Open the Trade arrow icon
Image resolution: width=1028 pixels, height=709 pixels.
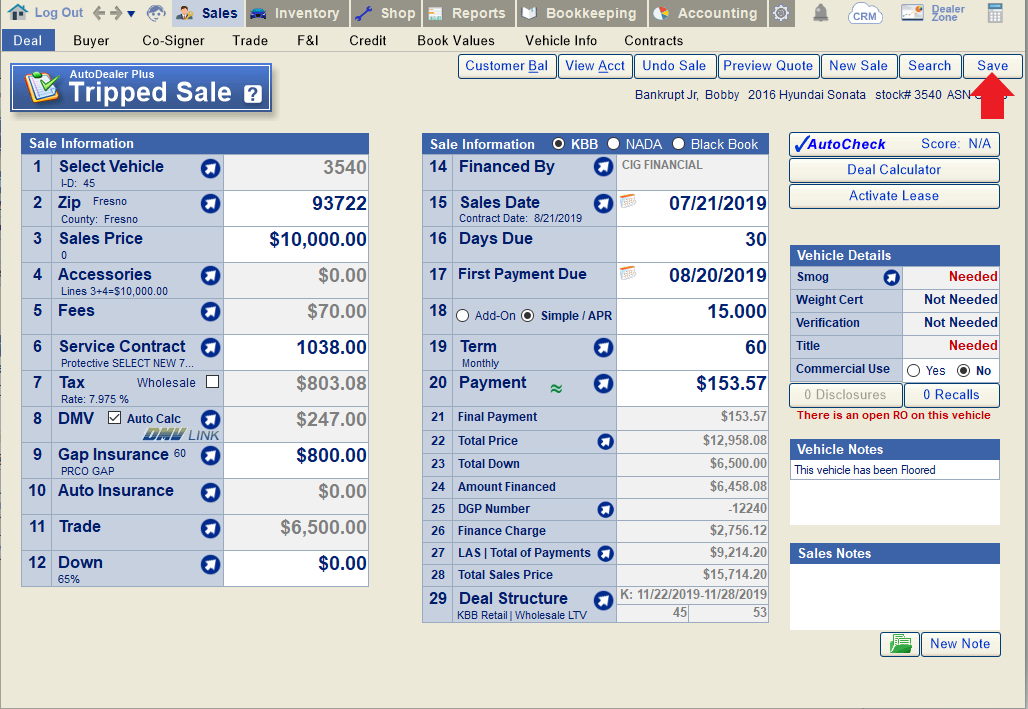click(210, 528)
